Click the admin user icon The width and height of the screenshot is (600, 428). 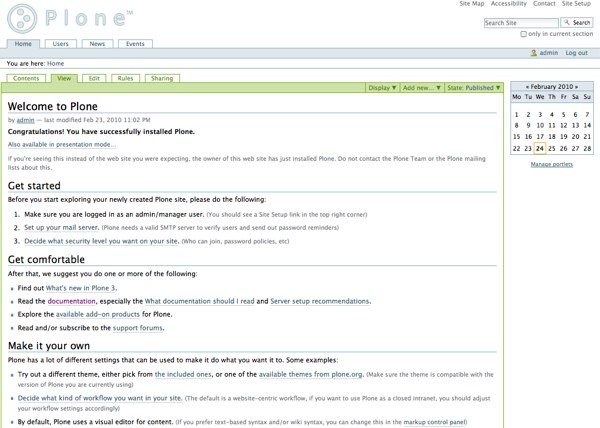534,53
